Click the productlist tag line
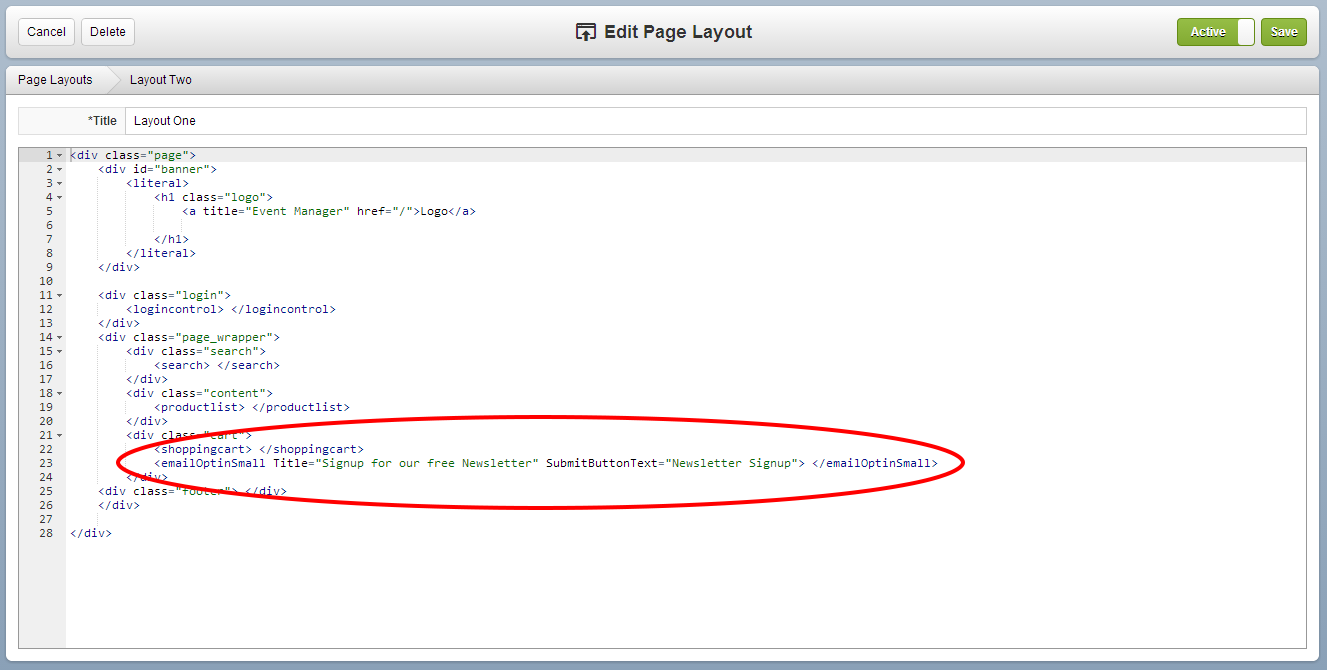 point(252,407)
